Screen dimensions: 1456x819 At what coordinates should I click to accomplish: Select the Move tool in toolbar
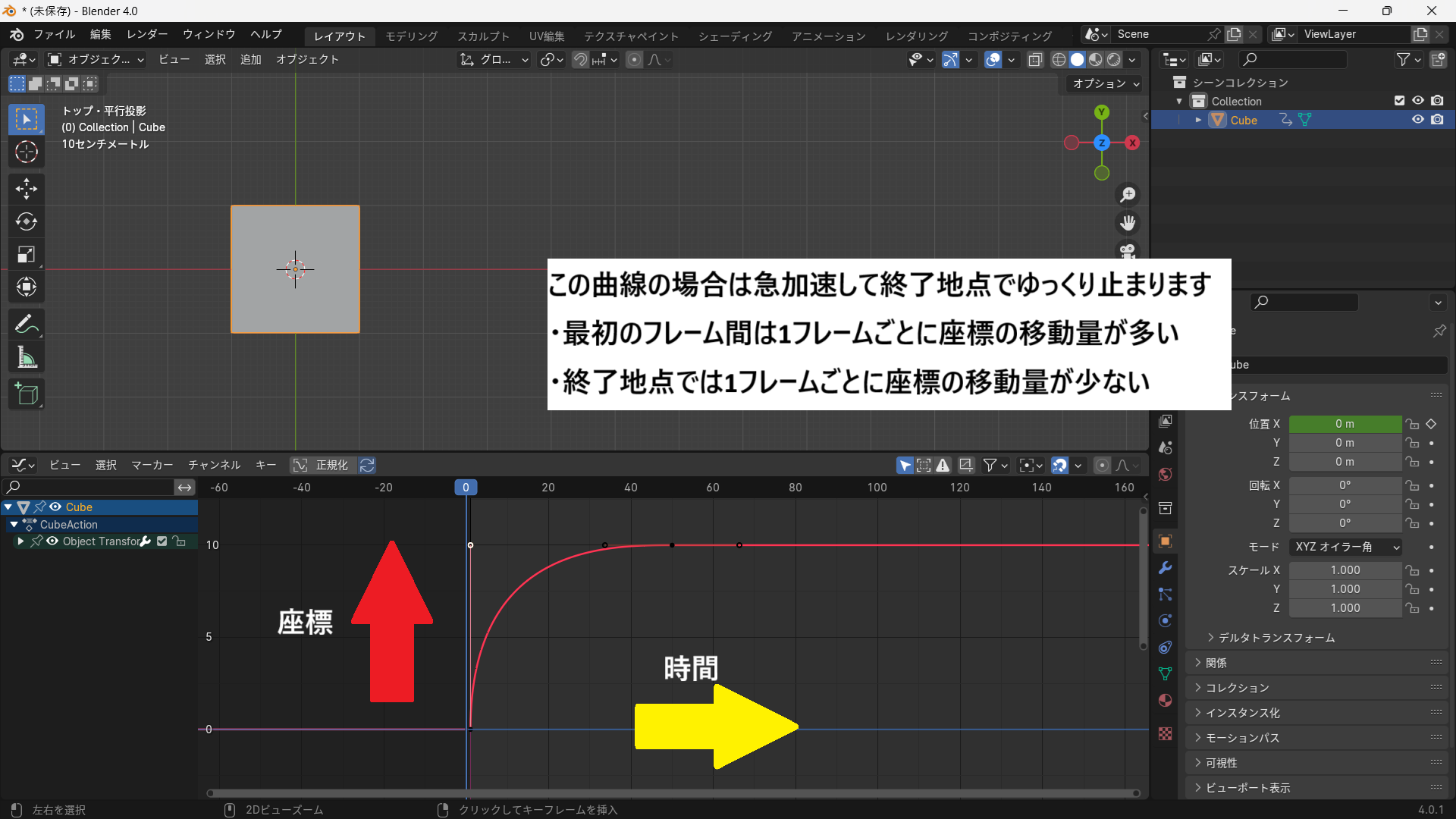tap(27, 189)
